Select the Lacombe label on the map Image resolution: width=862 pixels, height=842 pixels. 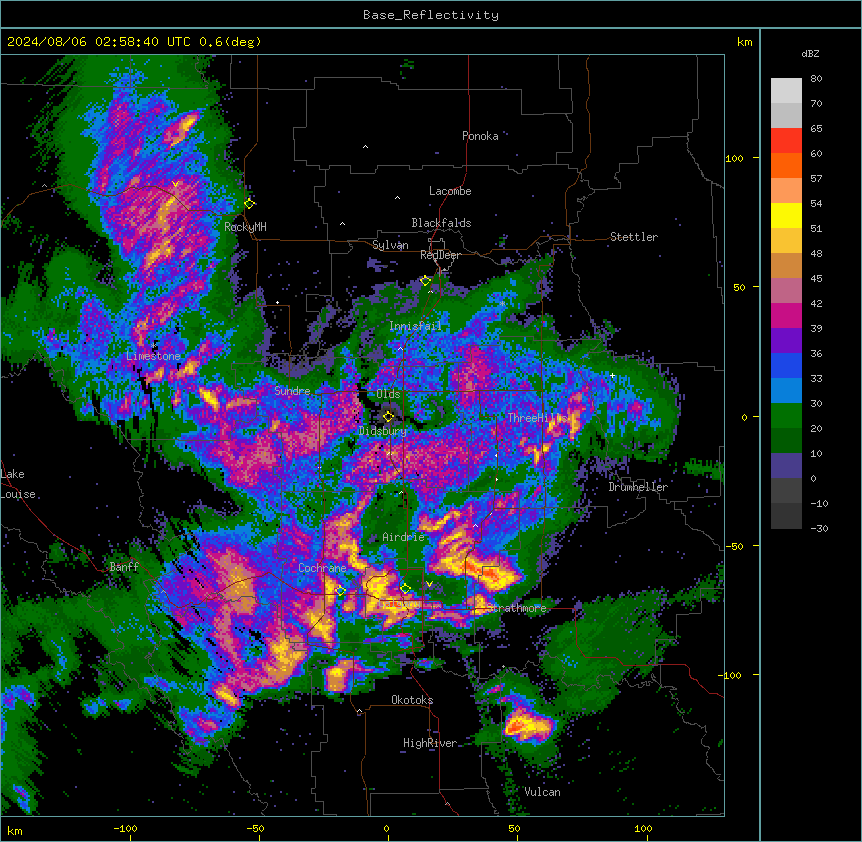(450, 191)
